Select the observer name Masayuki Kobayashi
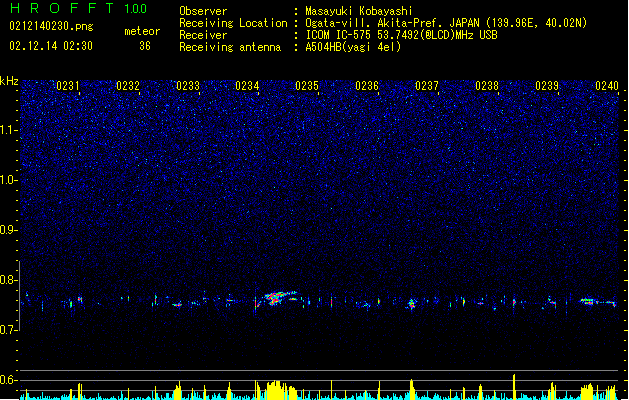The height and width of the screenshot is (400, 629). pyautogui.click(x=359, y=11)
